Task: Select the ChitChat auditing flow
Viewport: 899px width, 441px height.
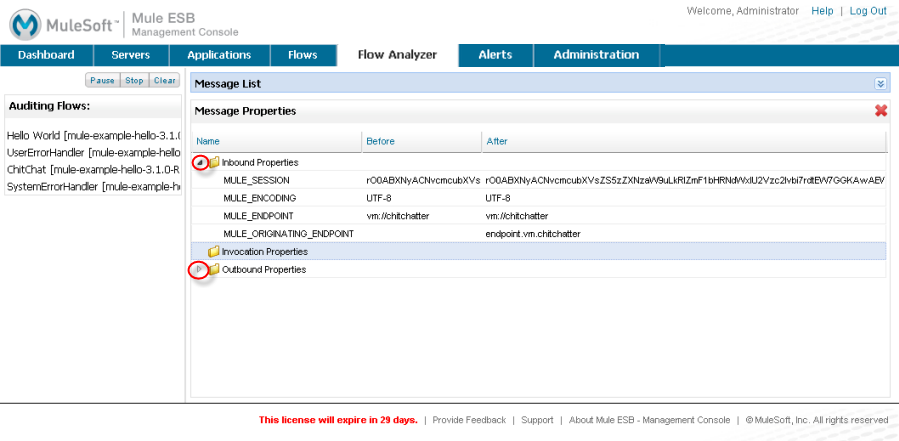Action: click(93, 170)
